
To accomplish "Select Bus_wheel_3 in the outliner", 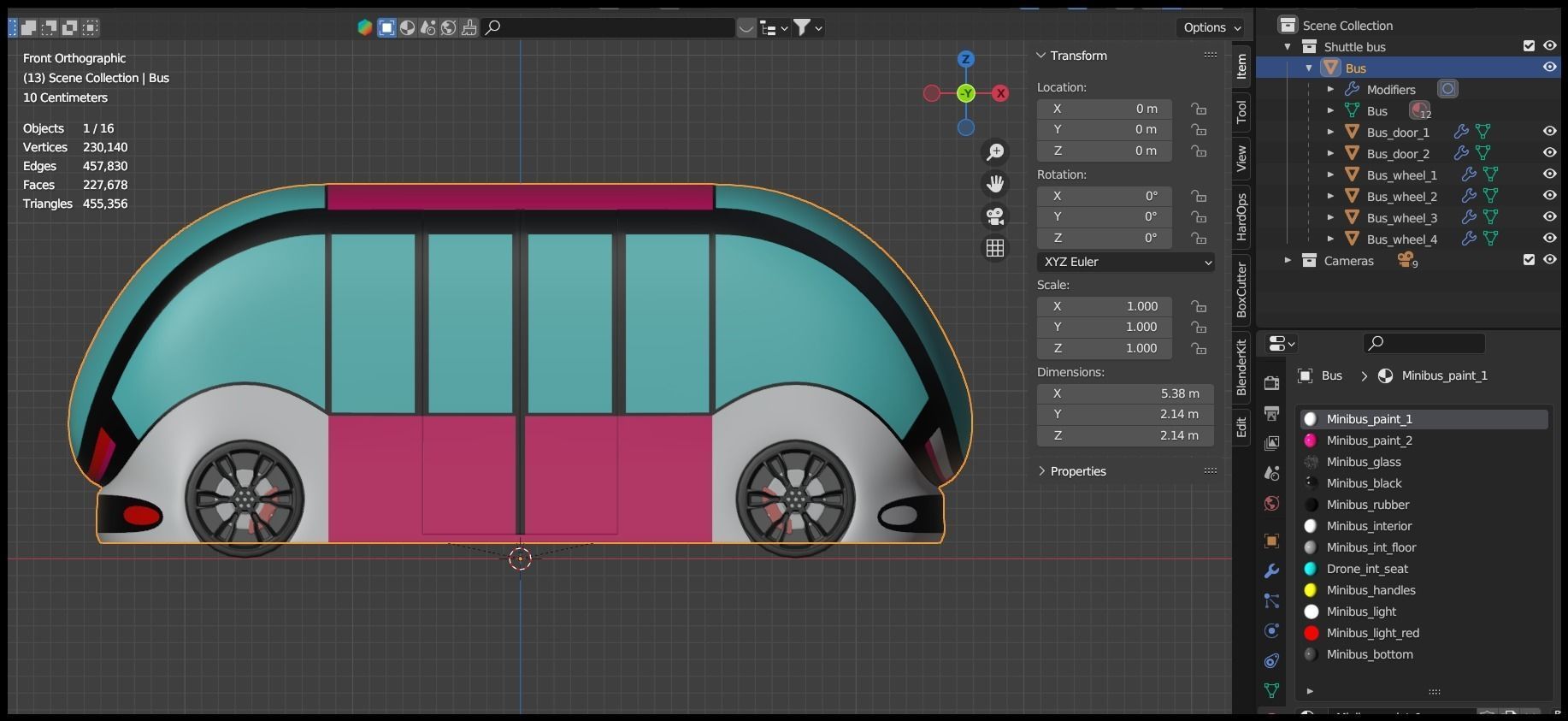I will [1402, 218].
